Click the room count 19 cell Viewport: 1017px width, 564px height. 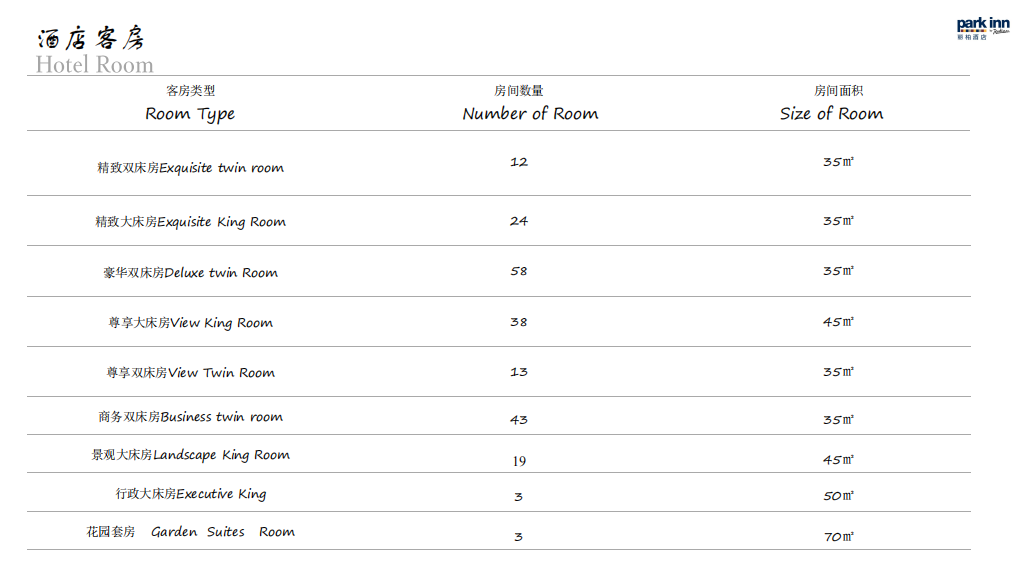point(519,461)
